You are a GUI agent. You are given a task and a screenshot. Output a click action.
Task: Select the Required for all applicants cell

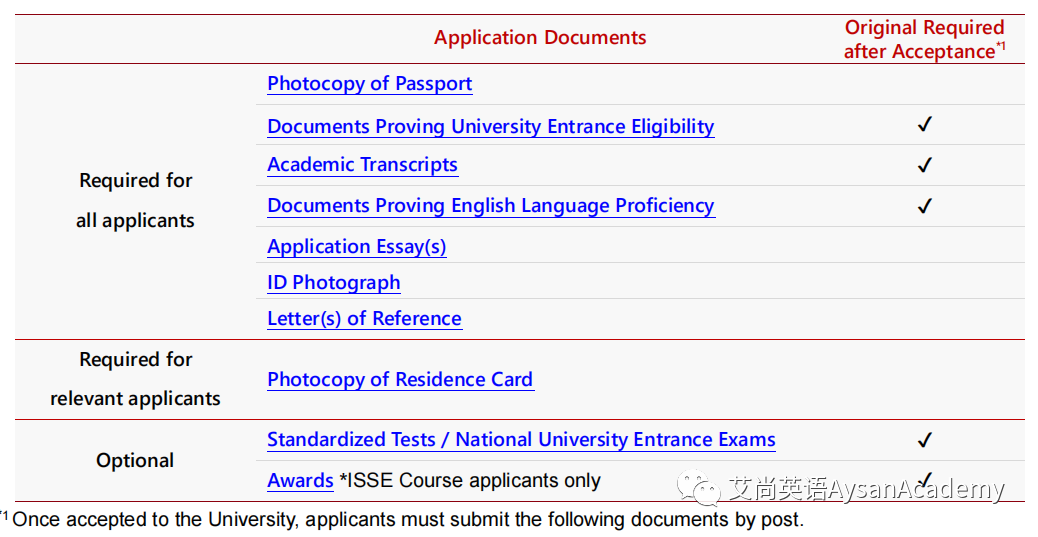coord(135,201)
